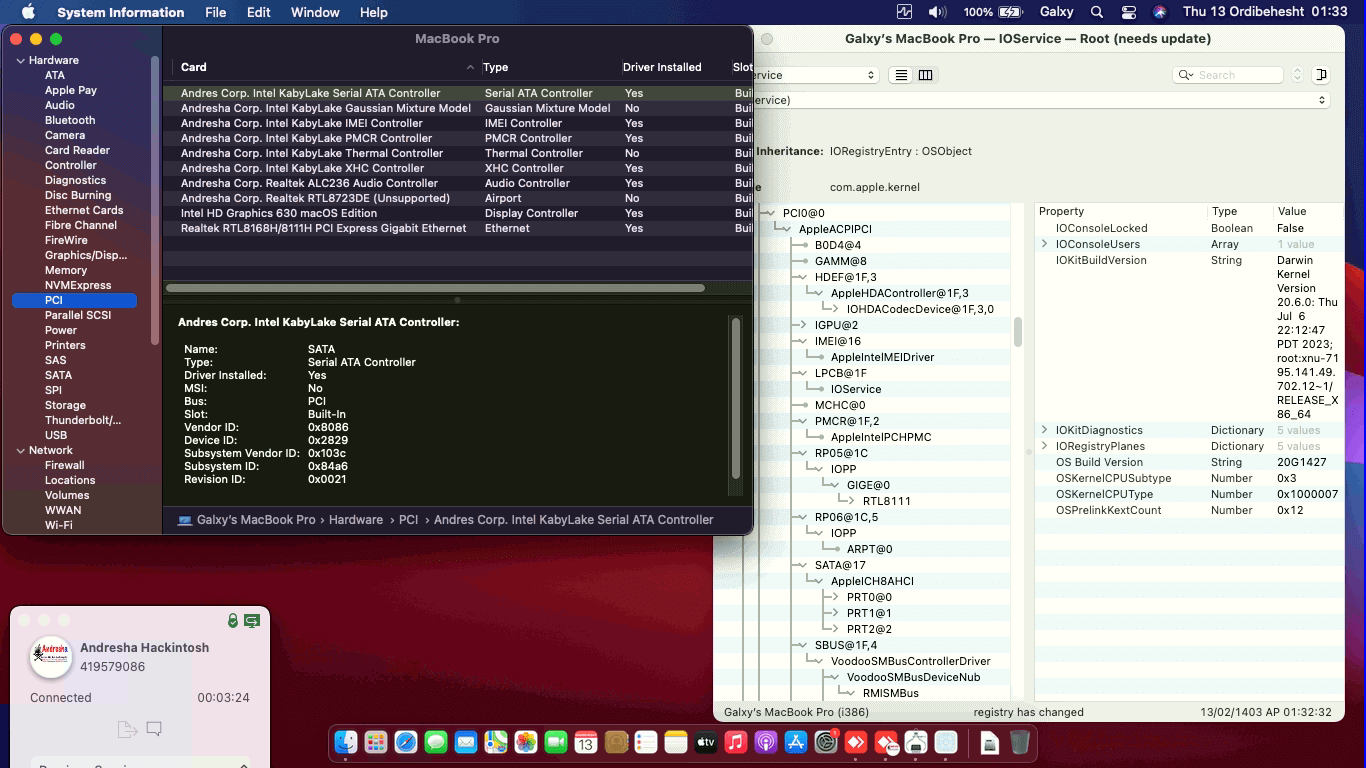The width and height of the screenshot is (1366, 768).
Task: Collapse the Network section in the sidebar
Action: (x=20, y=450)
